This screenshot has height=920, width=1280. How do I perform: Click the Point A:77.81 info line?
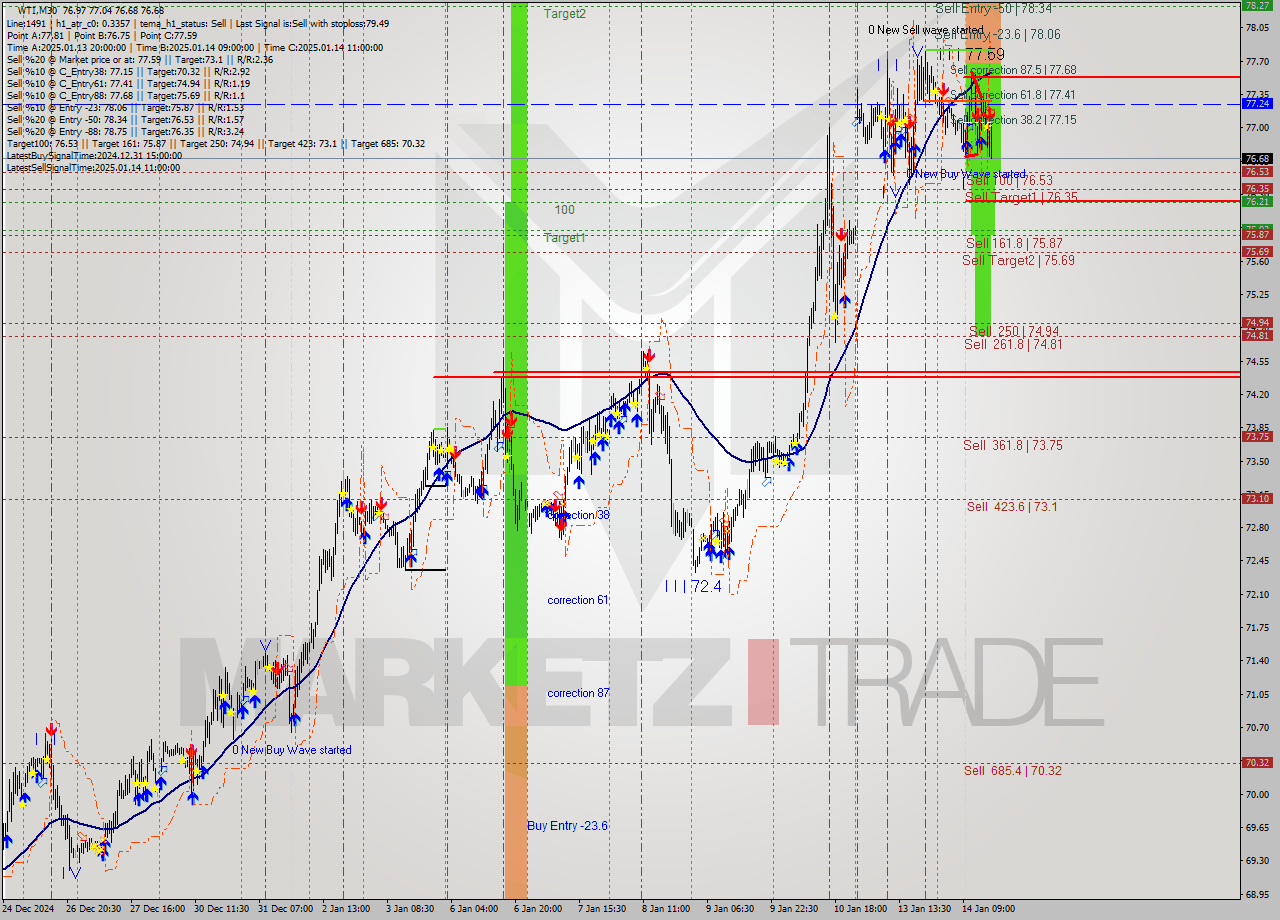coord(102,36)
